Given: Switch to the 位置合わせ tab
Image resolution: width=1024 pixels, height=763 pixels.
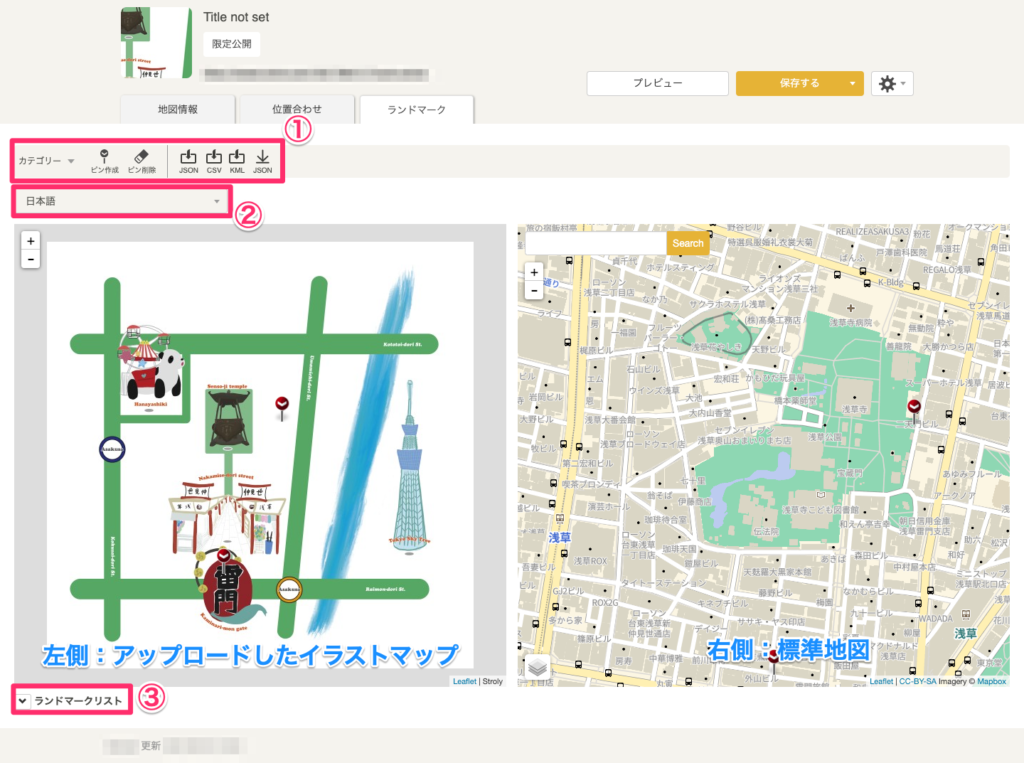Looking at the screenshot, I should pos(297,109).
